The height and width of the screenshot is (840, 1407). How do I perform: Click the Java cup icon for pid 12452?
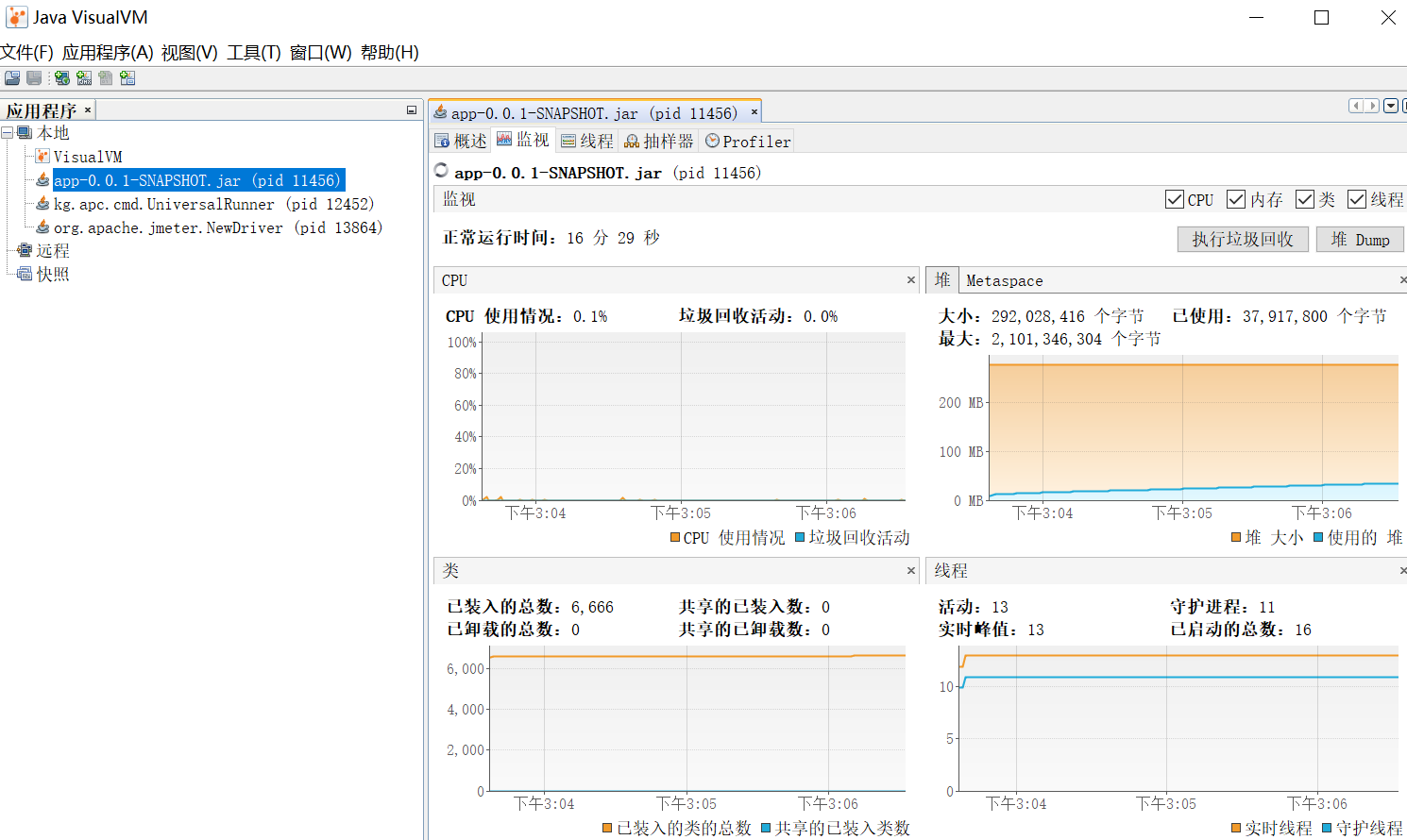(42, 204)
